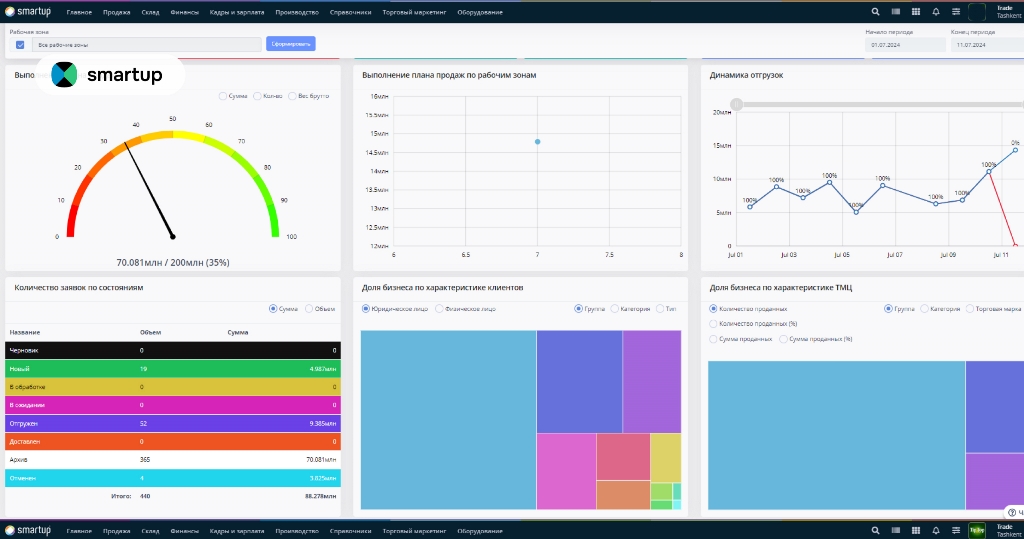Viewport: 1024px width, 539px height.
Task: Click the apps grid icon in header
Action: [x=914, y=12]
